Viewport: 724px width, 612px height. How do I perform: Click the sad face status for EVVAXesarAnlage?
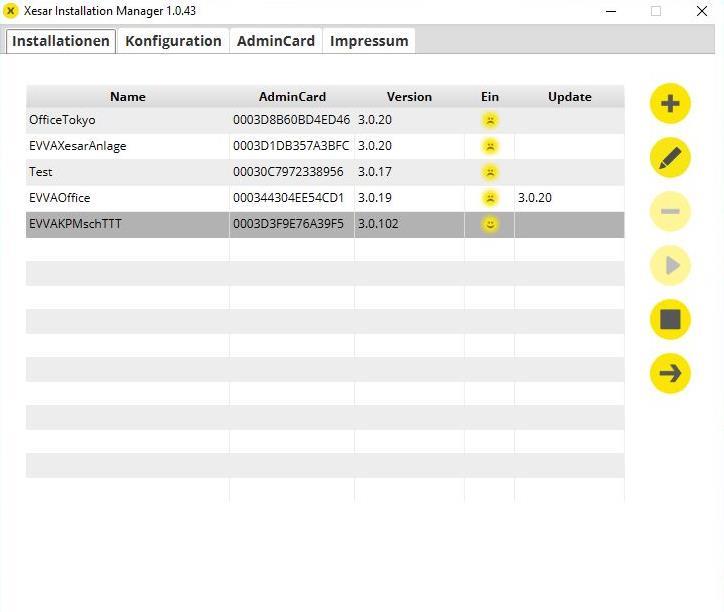click(x=490, y=146)
